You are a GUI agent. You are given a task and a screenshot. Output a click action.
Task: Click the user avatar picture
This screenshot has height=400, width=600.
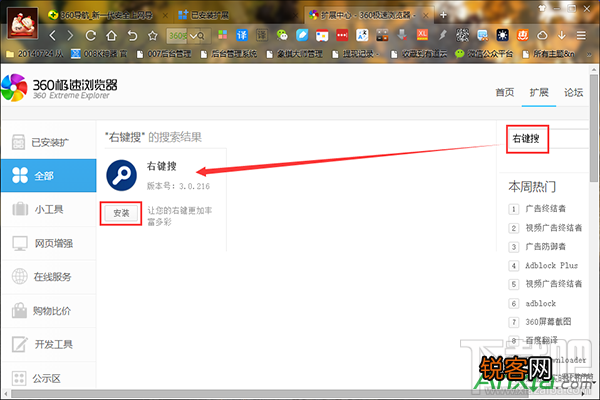tap(23, 24)
